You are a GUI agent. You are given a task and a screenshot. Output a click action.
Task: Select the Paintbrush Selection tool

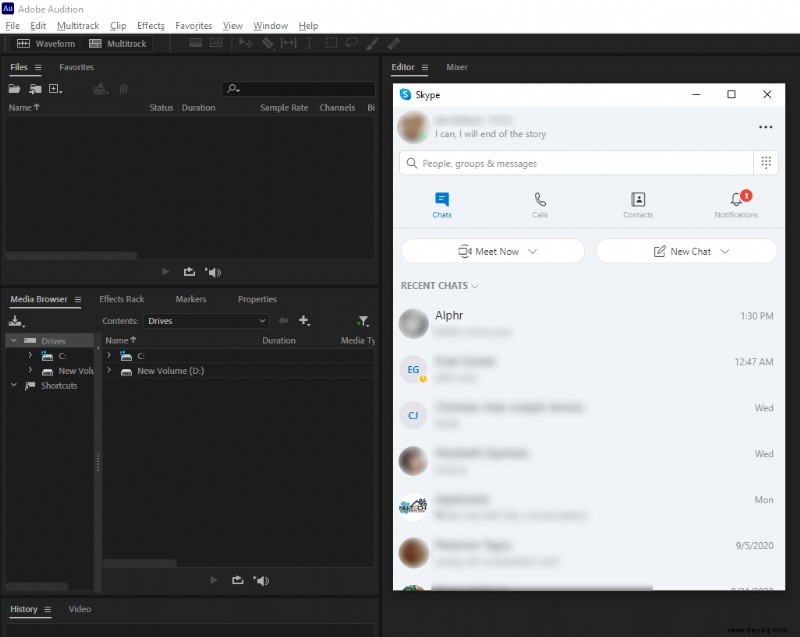point(372,43)
